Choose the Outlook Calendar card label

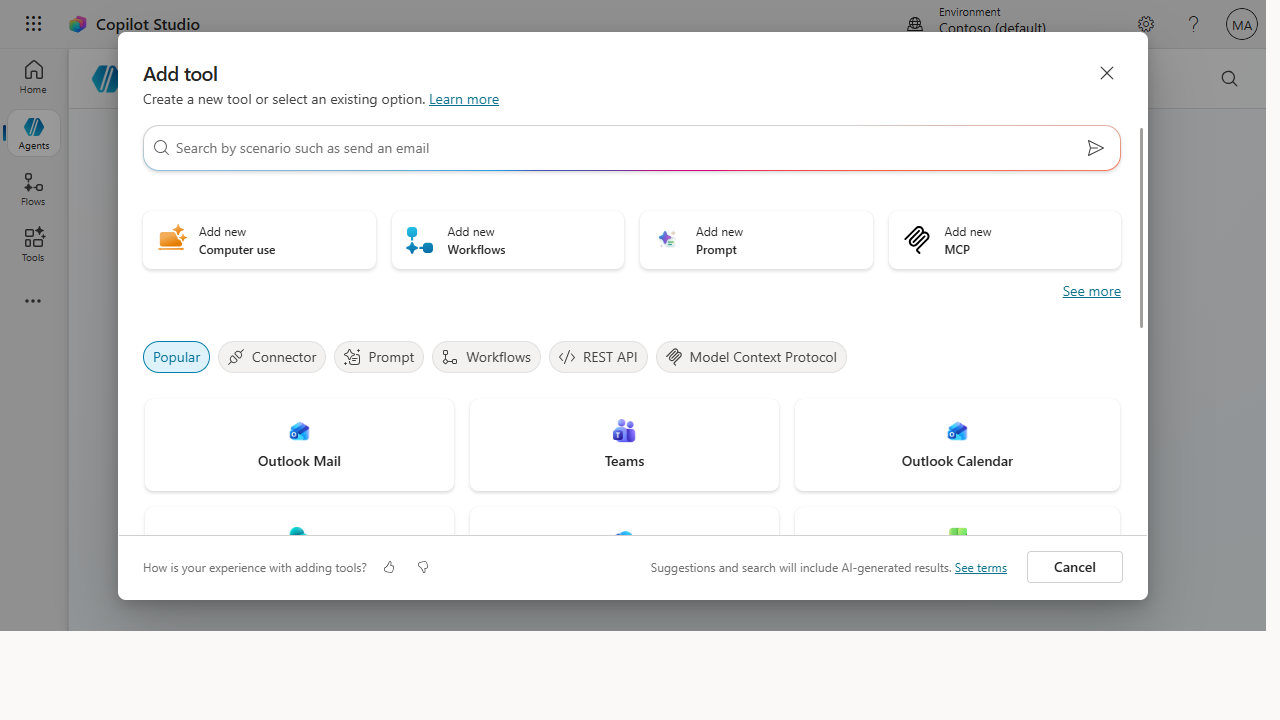click(x=957, y=461)
